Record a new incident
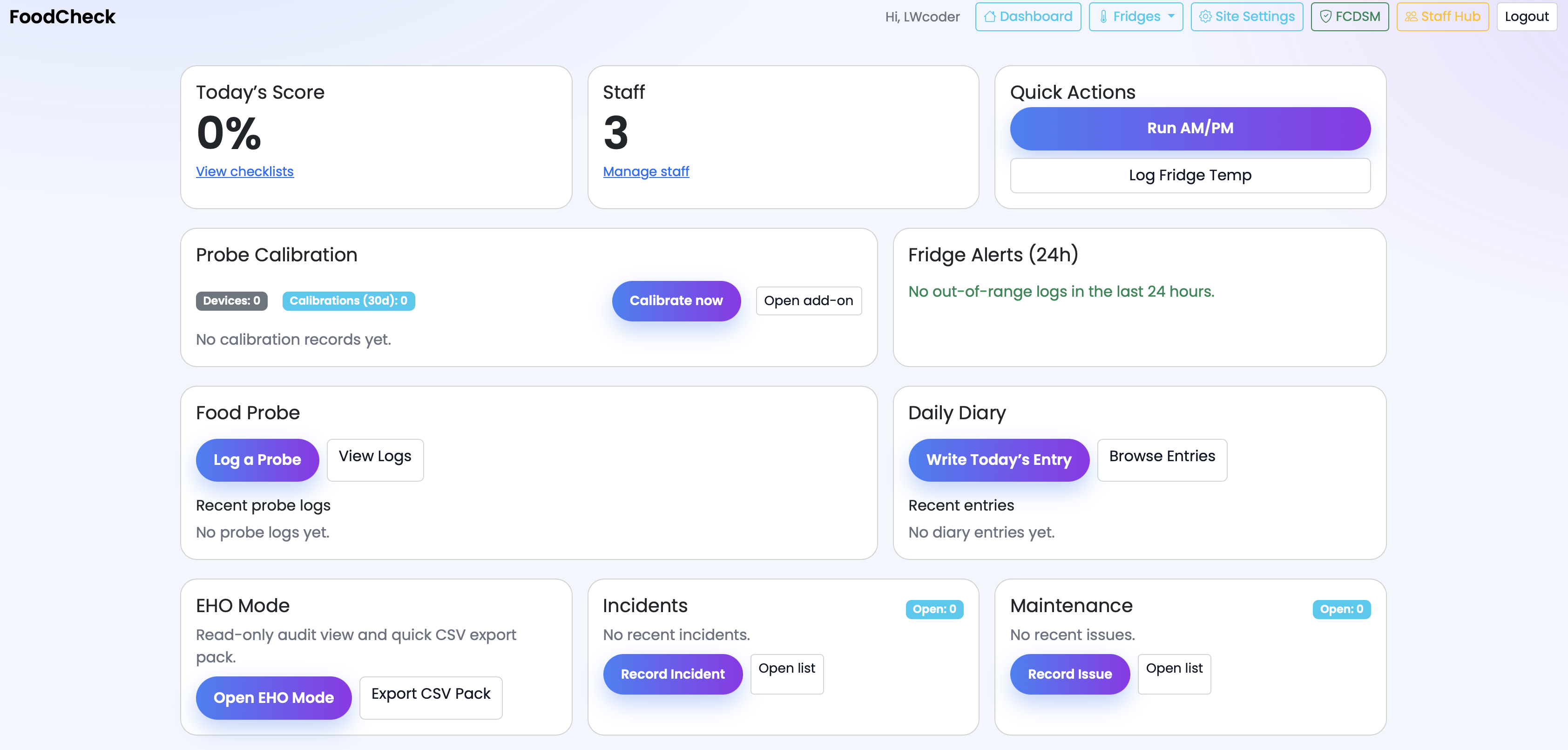1568x750 pixels. [x=673, y=674]
